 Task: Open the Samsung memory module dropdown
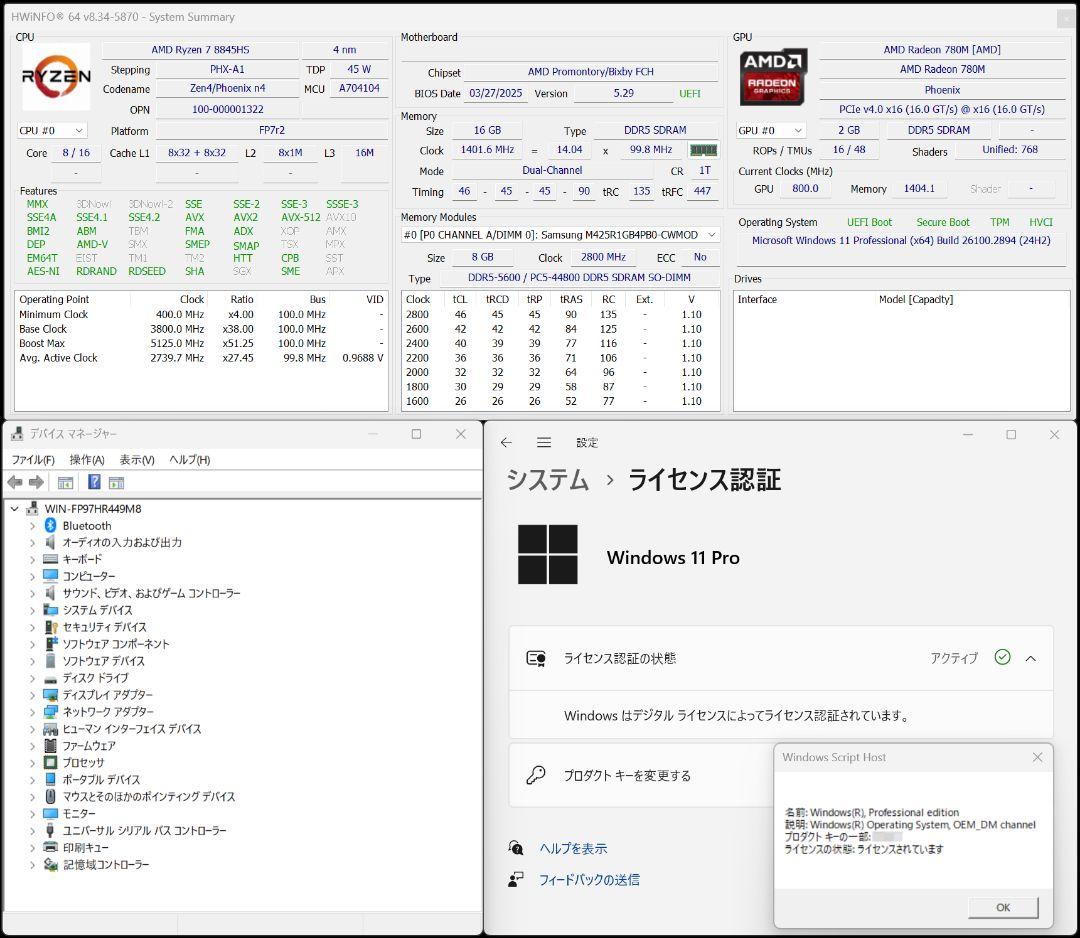pos(712,235)
